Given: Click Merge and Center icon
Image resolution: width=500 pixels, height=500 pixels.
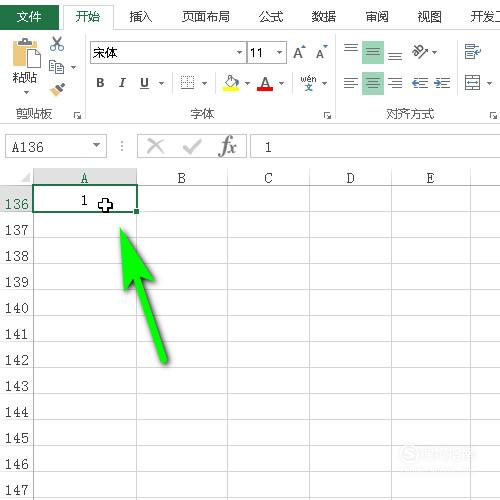Looking at the screenshot, I should click(x=473, y=83).
